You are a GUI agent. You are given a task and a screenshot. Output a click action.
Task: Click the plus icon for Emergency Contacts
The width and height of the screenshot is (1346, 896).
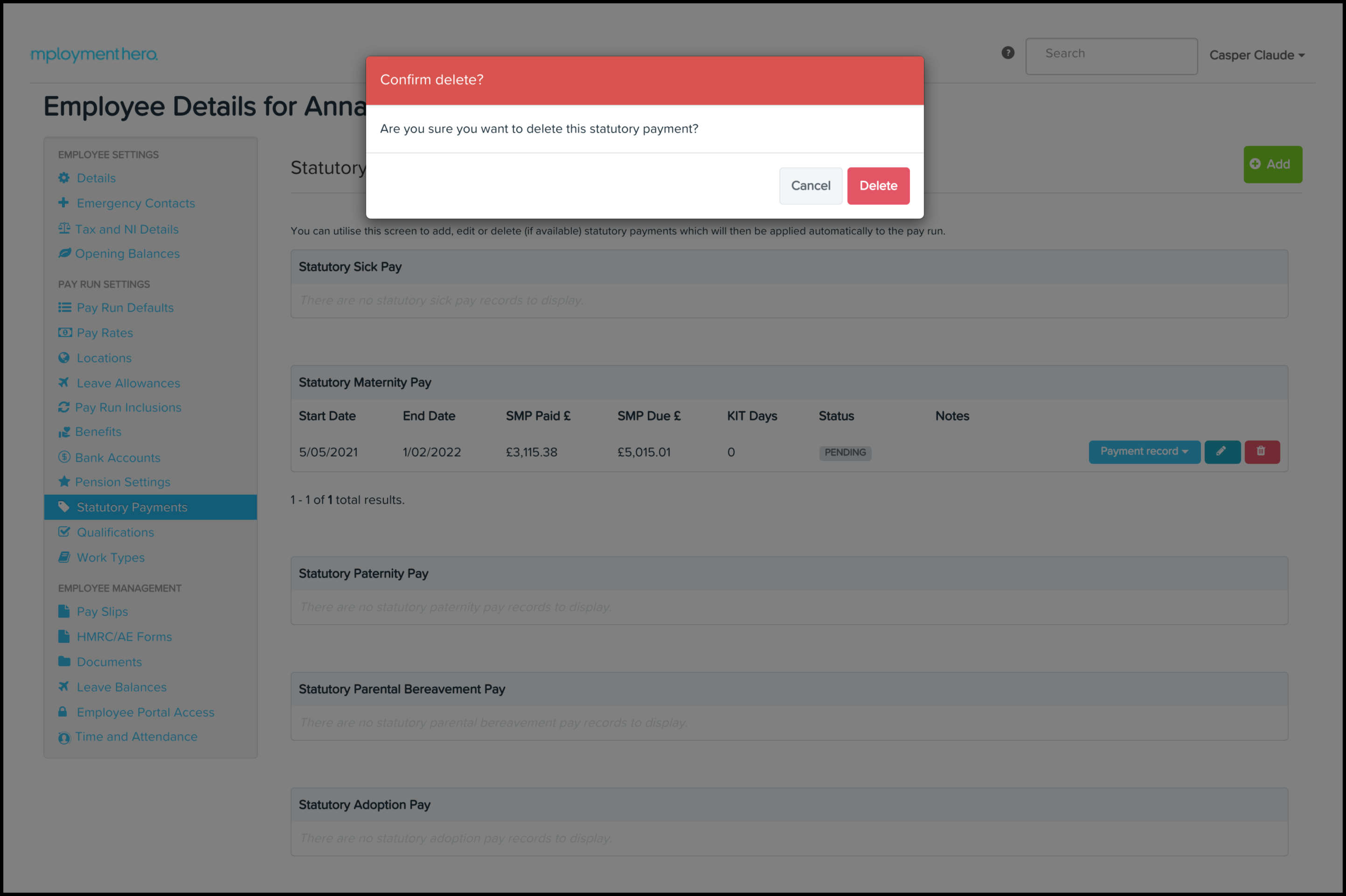[63, 203]
